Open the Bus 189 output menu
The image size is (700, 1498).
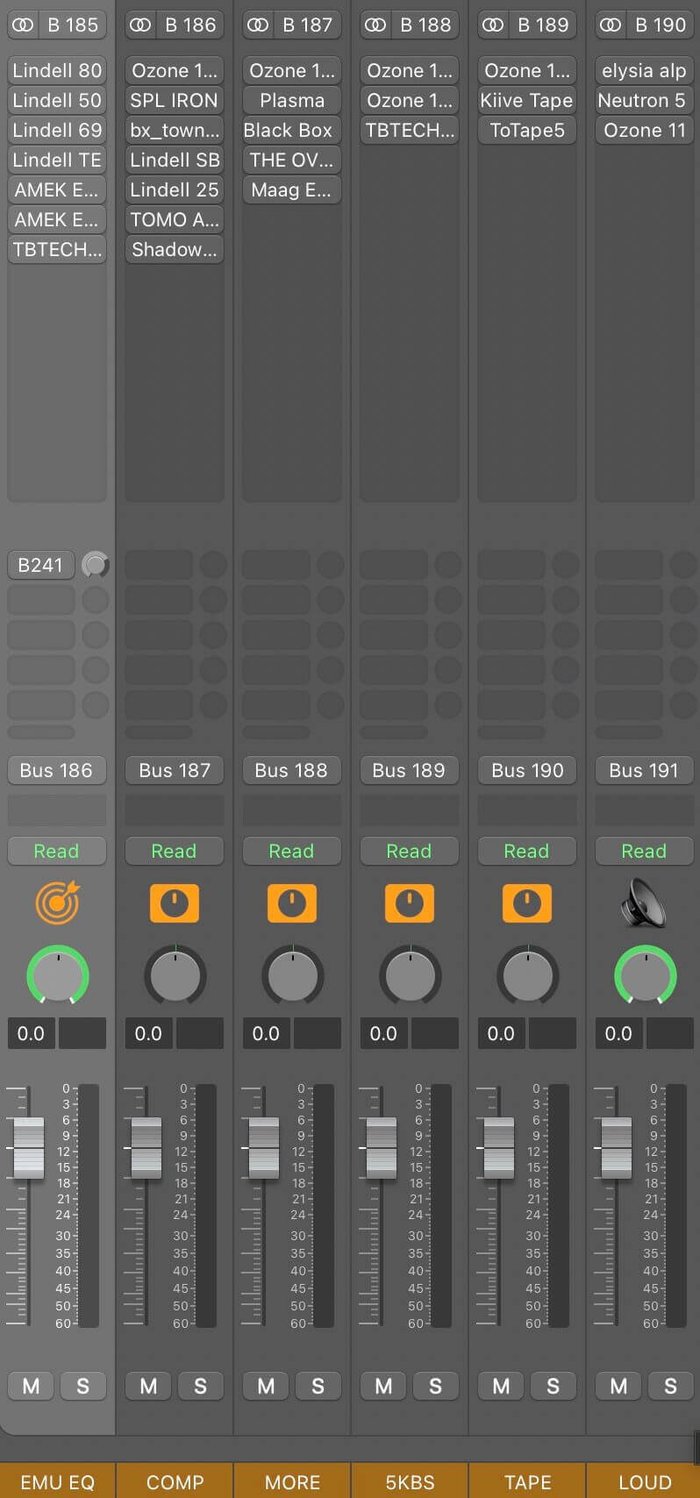coord(410,770)
